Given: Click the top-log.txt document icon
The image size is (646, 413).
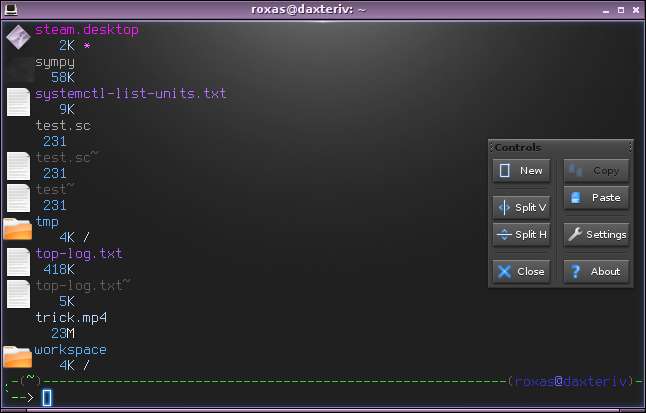Looking at the screenshot, I should (18, 262).
